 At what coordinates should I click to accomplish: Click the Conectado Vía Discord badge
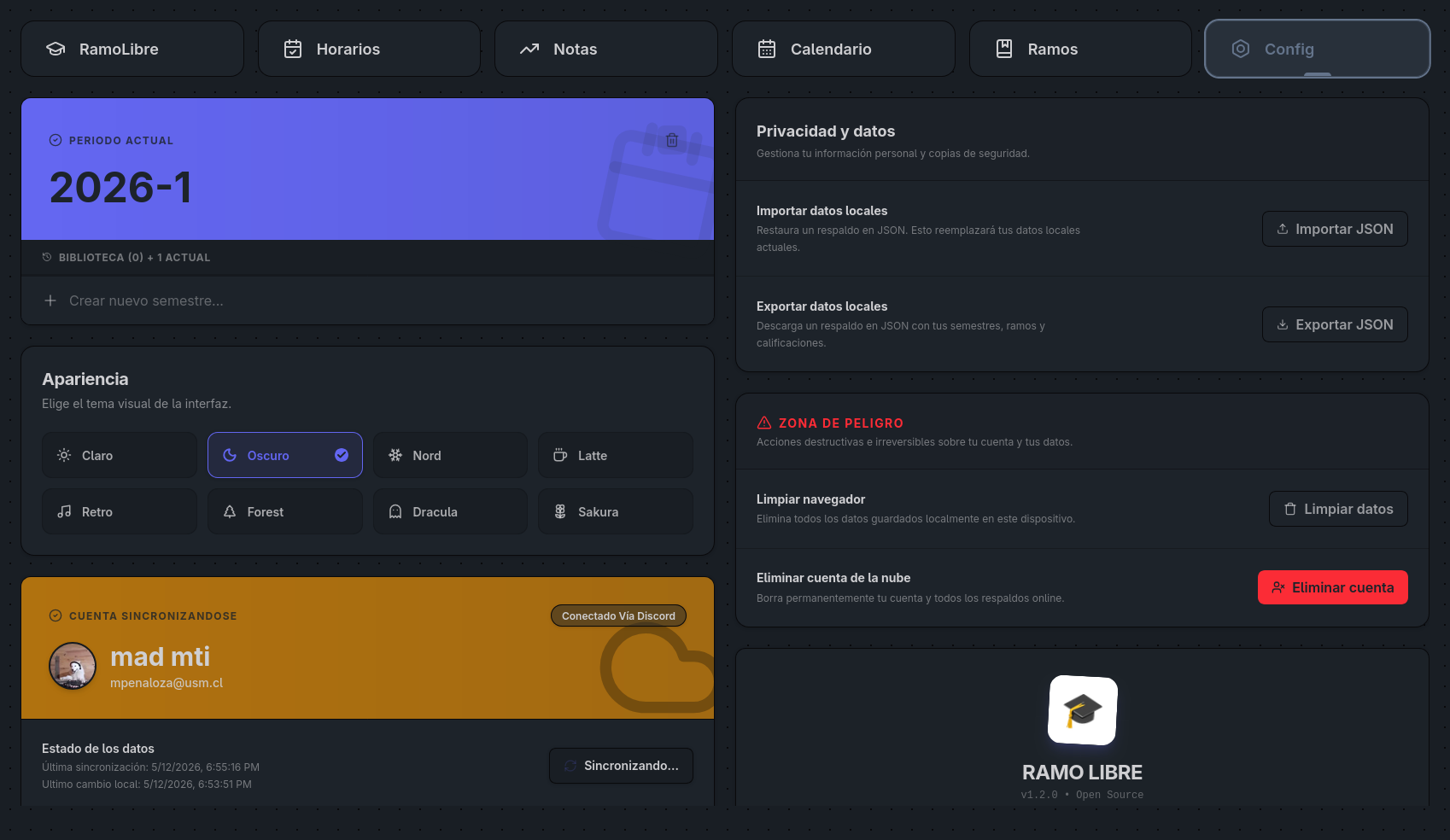(x=618, y=615)
